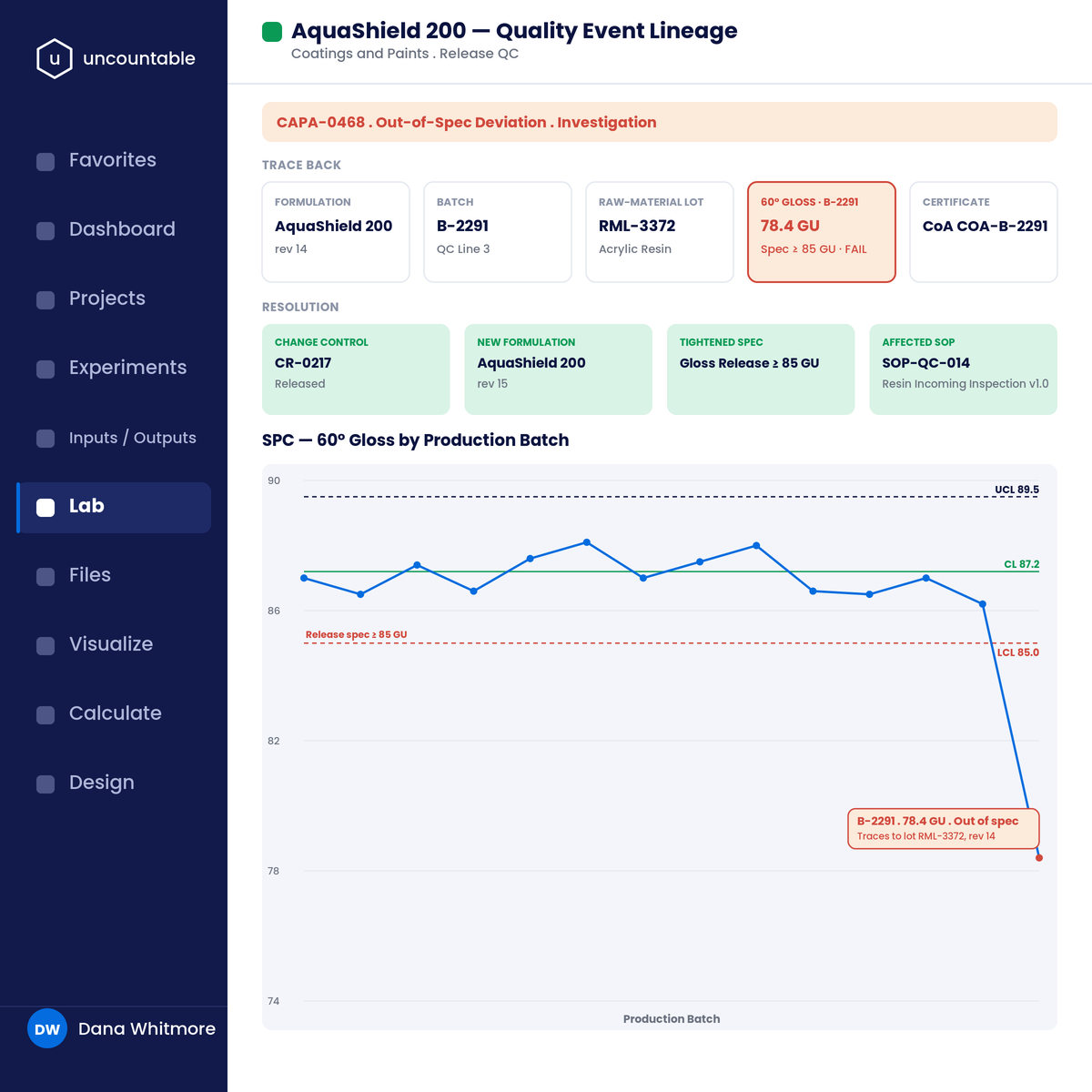Go to Dashboard section
This screenshot has width=1092, height=1092.
click(x=114, y=229)
